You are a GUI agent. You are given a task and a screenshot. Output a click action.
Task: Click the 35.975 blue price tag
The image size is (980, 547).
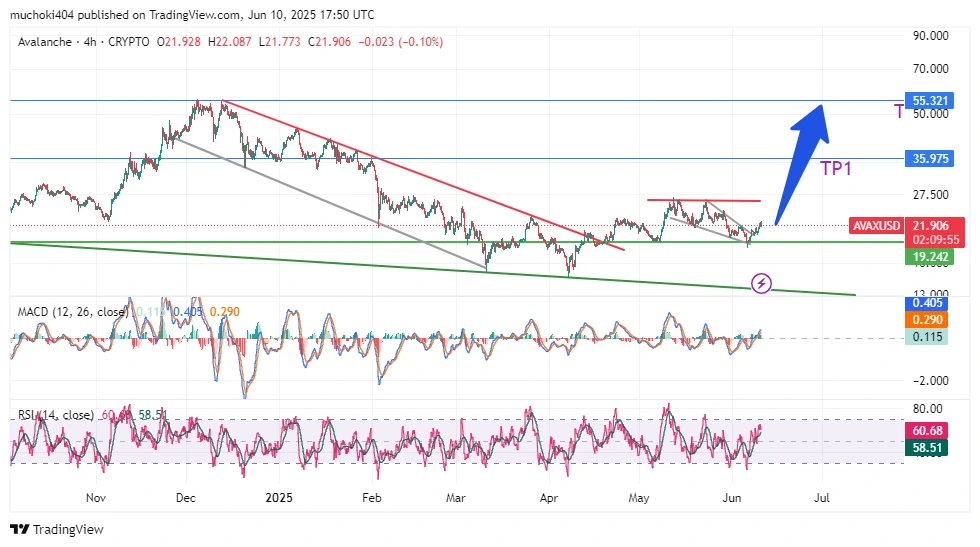click(x=930, y=159)
